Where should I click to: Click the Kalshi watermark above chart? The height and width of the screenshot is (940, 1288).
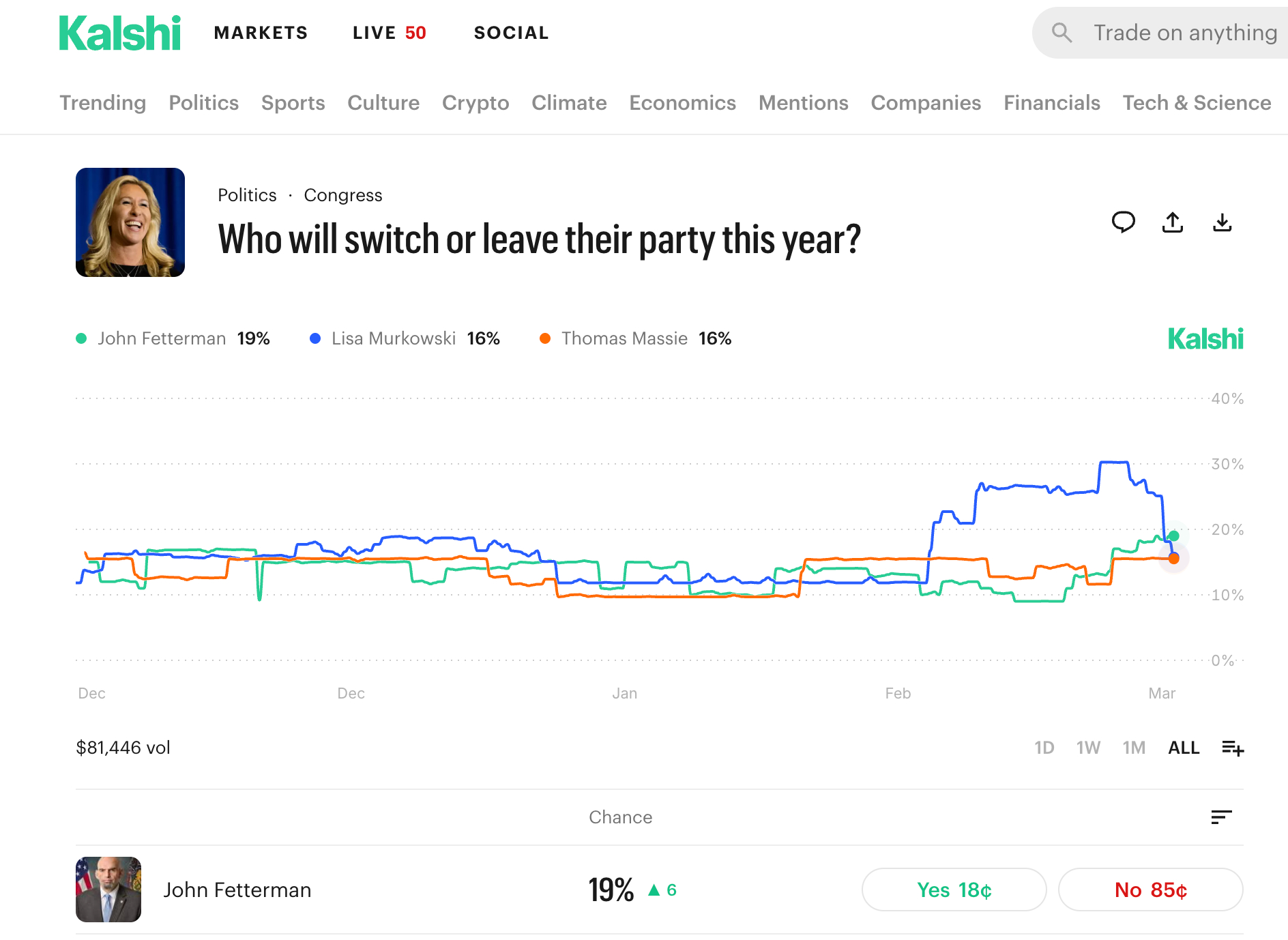click(1205, 339)
